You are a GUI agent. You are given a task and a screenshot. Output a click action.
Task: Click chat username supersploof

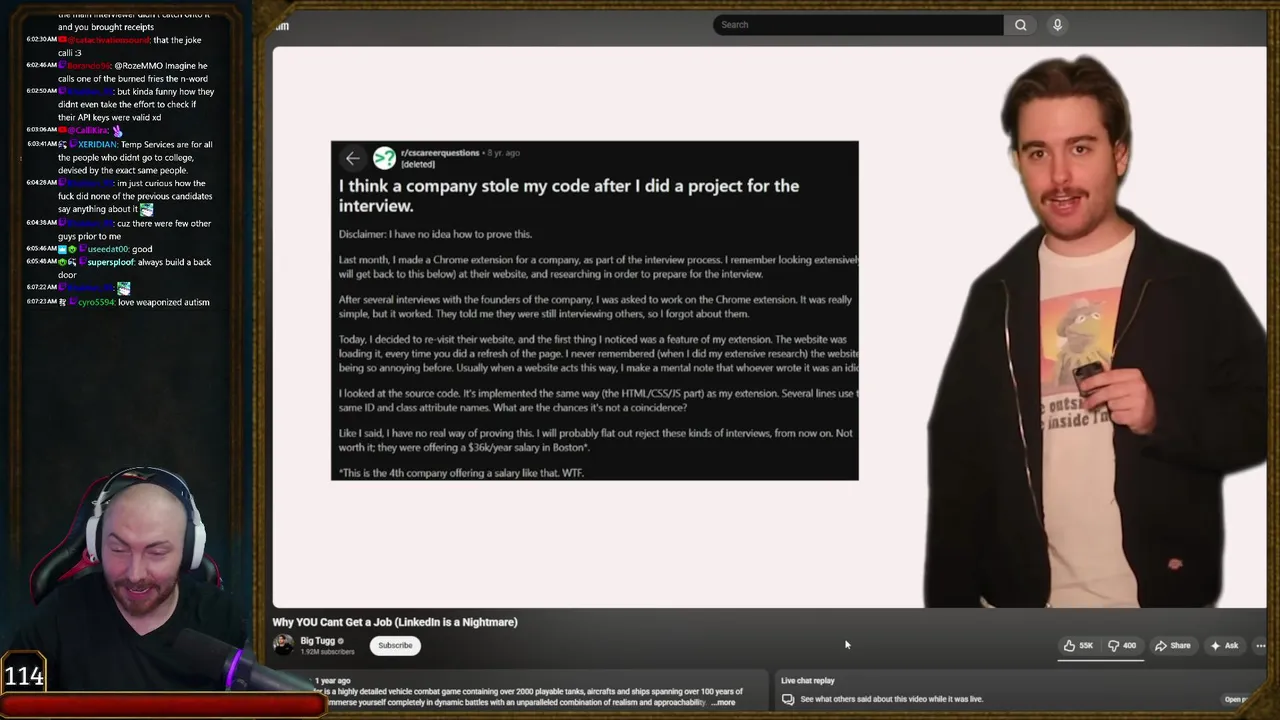[x=110, y=262]
